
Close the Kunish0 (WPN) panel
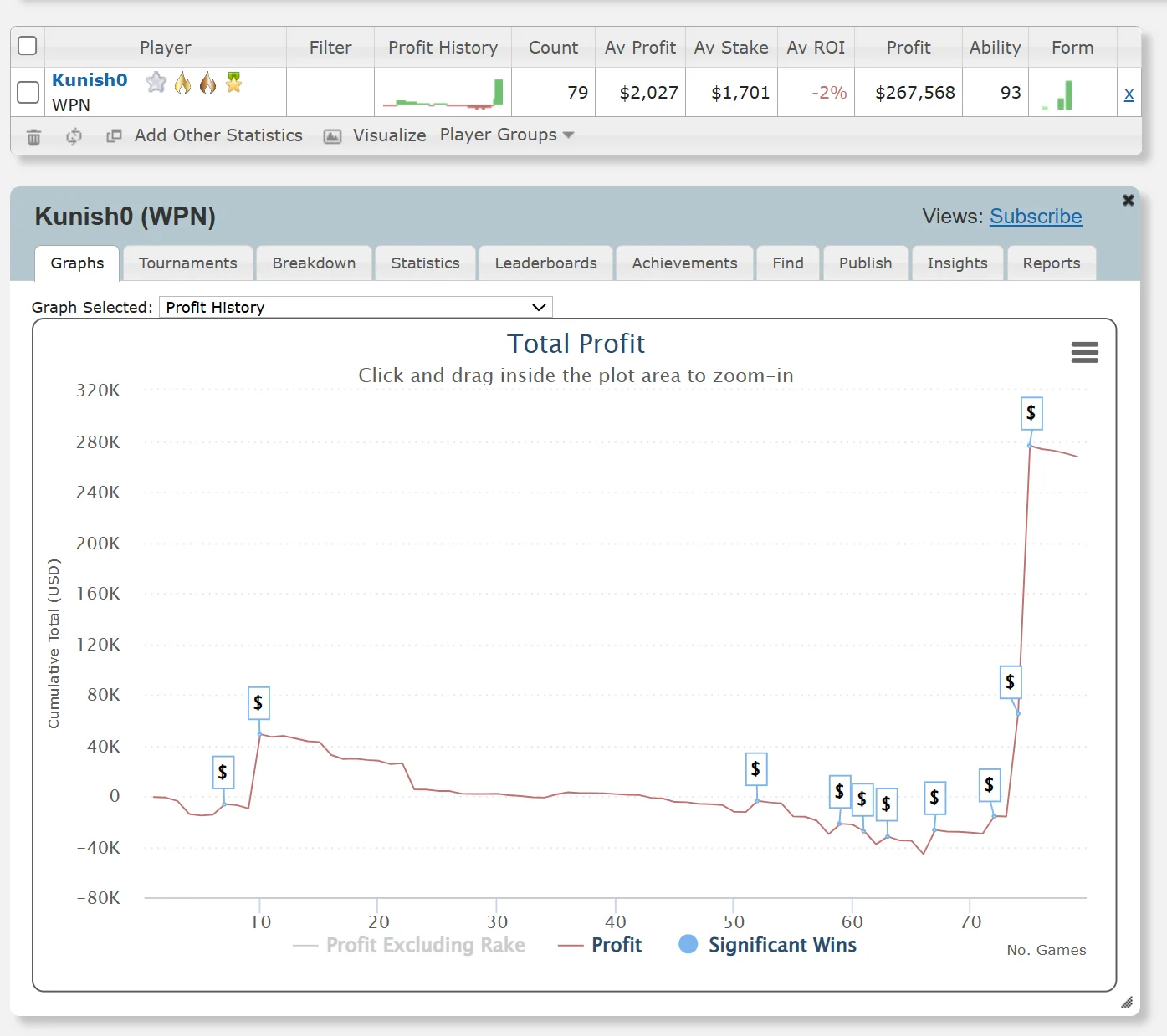pos(1128,201)
